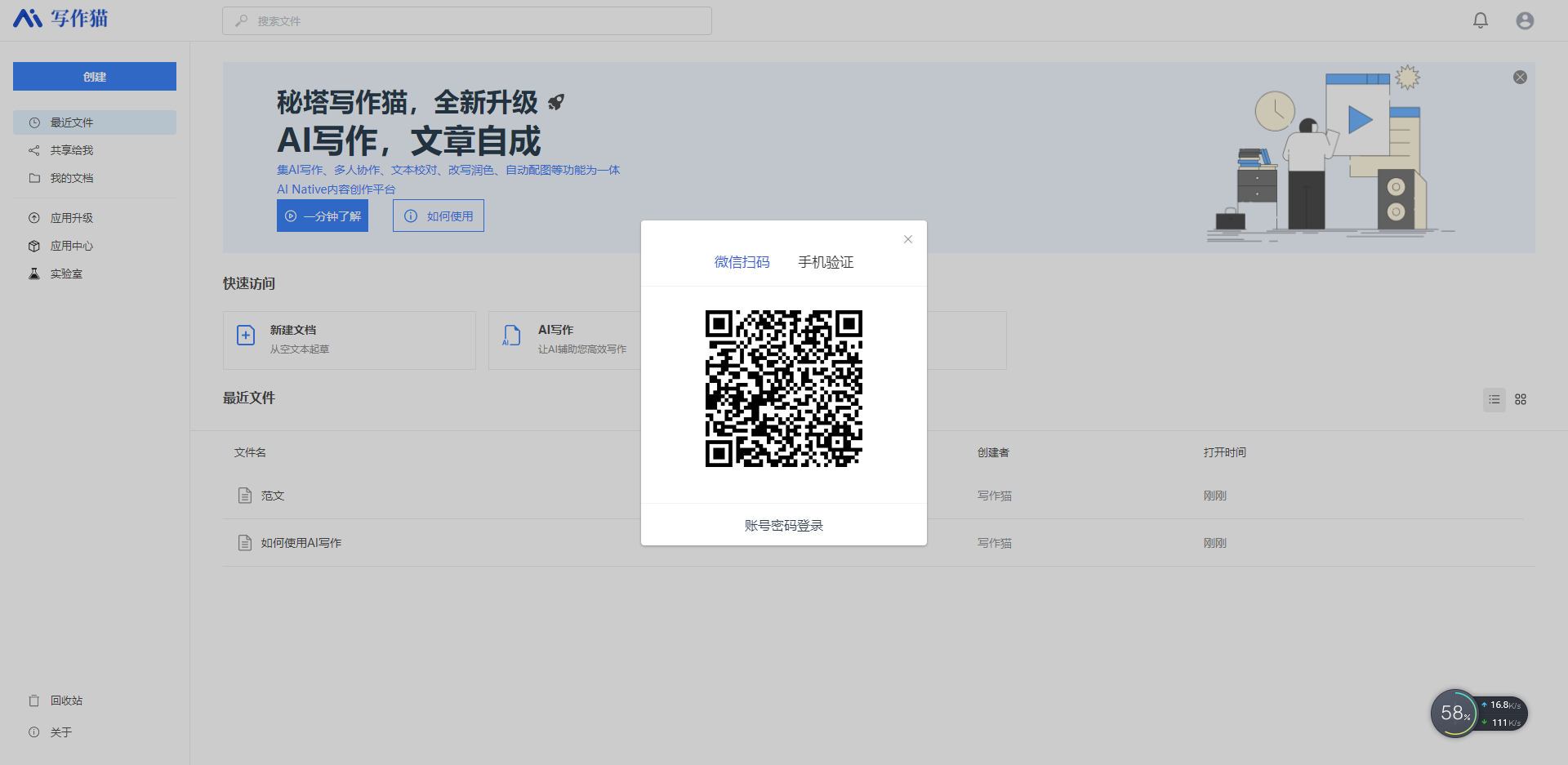Close the promotional banner
1568x765 pixels.
1520,77
